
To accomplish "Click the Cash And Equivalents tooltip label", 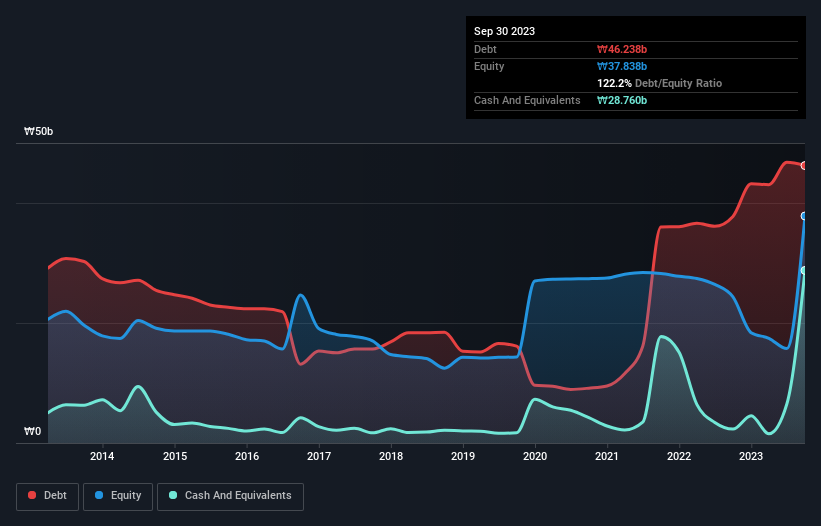I will [527, 100].
